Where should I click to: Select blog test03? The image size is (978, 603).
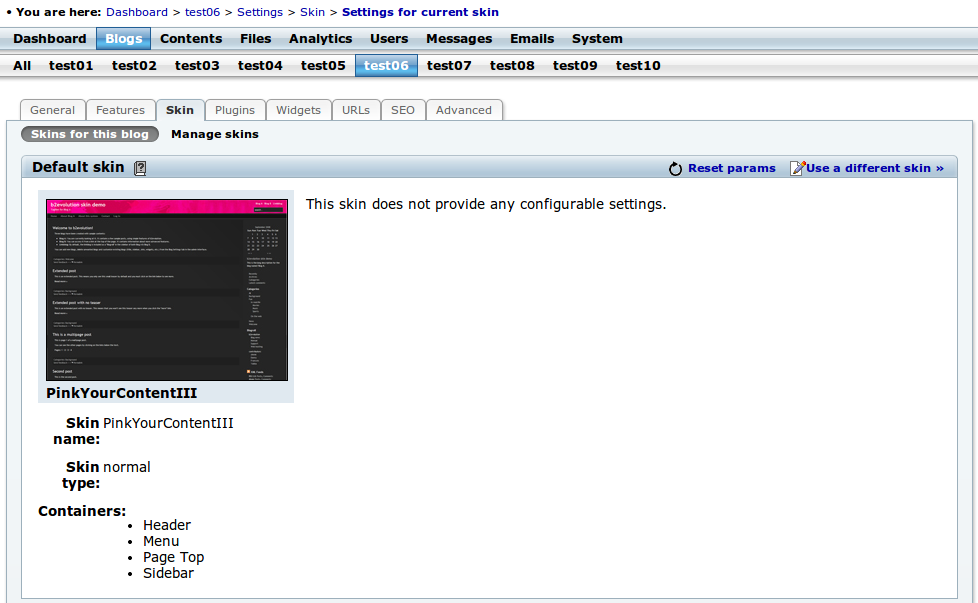197,65
